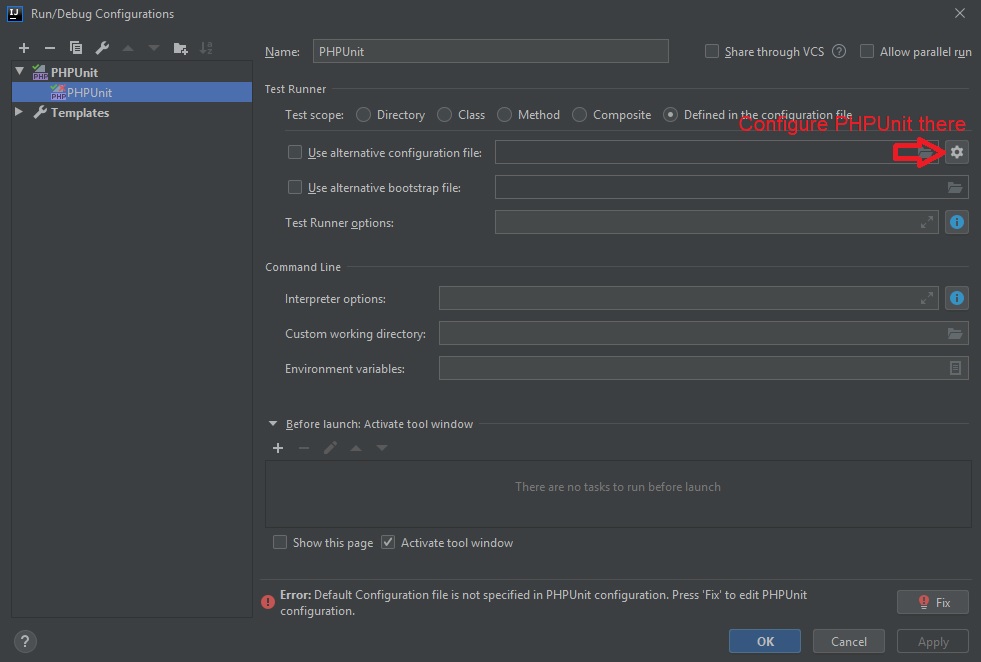The image size is (981, 662).
Task: Sort the configurations alphabetically
Action: point(206,48)
